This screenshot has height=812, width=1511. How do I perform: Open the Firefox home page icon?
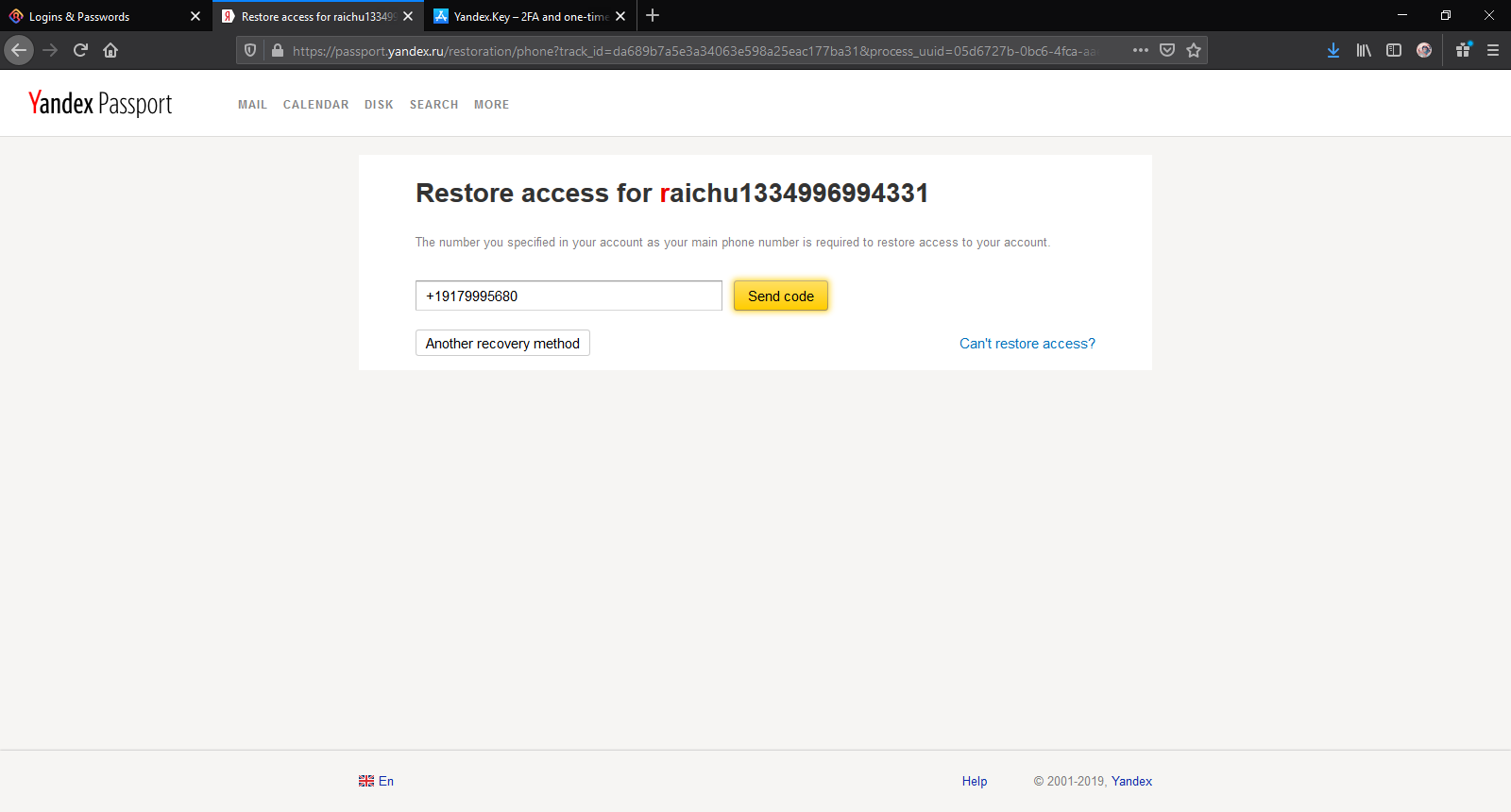110,50
